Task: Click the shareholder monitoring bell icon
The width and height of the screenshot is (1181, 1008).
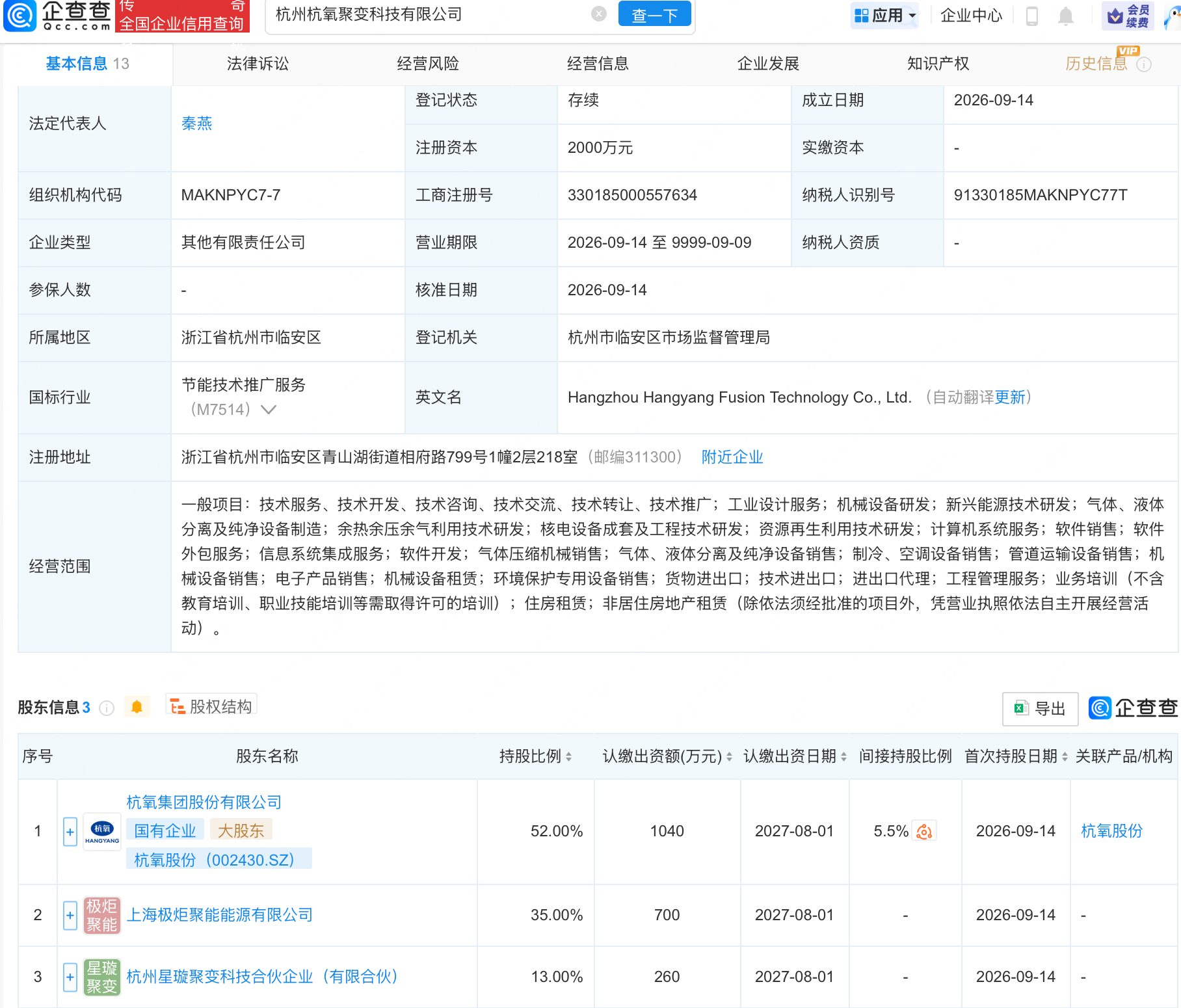Action: pos(137,707)
